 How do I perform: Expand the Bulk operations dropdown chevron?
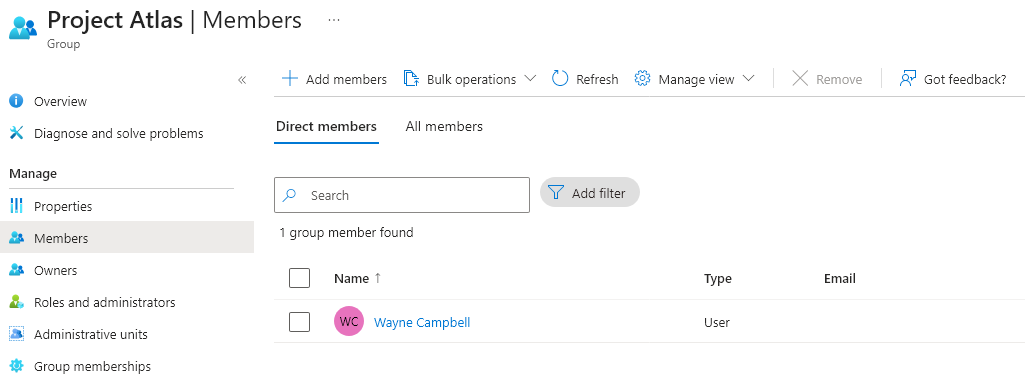[530, 79]
